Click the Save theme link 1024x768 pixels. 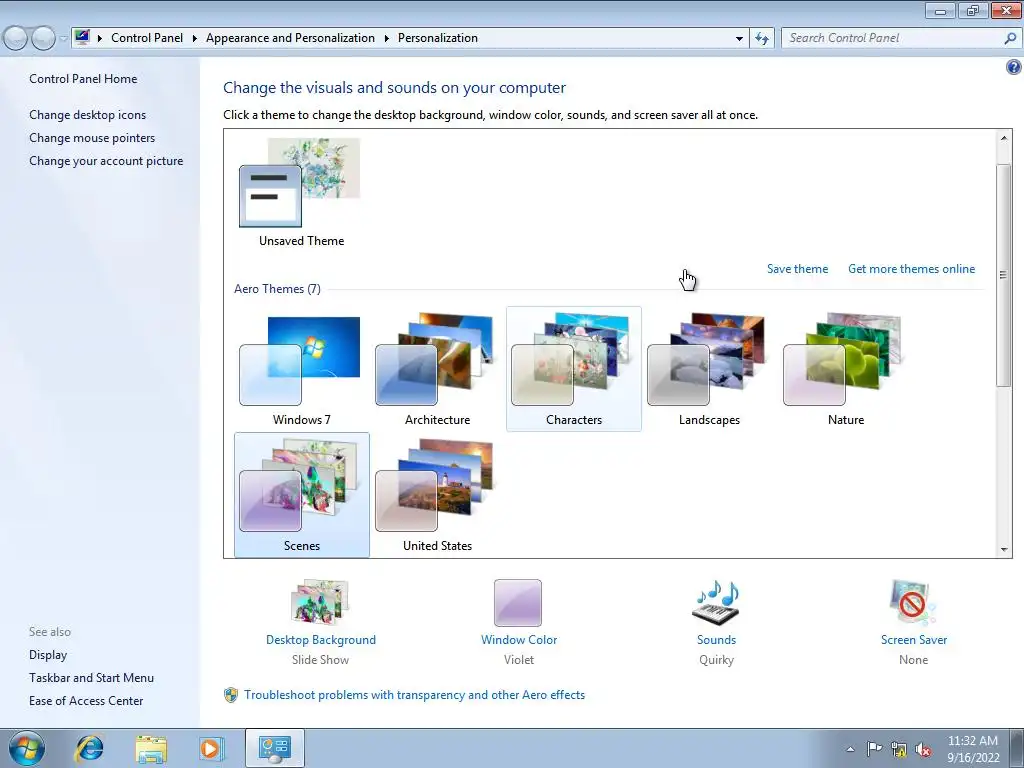797,269
